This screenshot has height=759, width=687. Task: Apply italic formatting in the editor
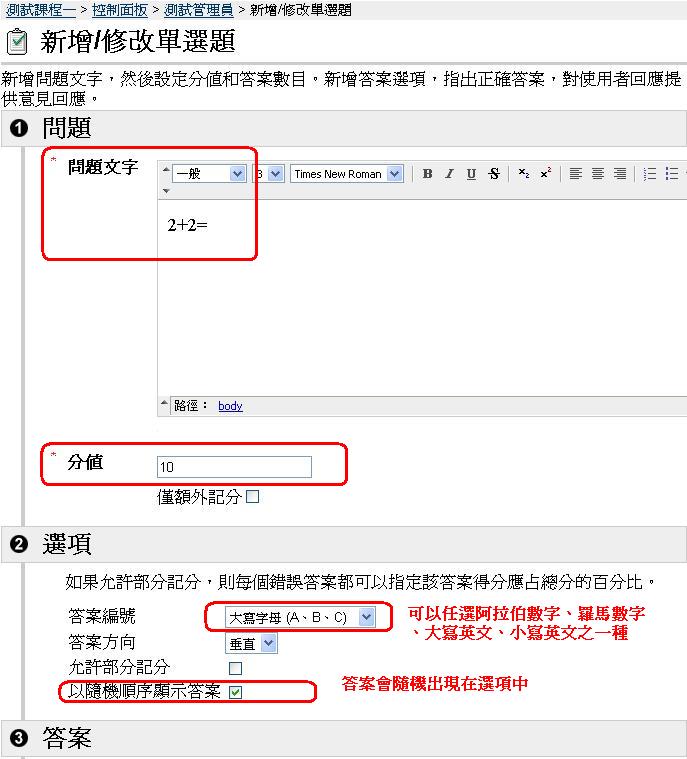449,174
